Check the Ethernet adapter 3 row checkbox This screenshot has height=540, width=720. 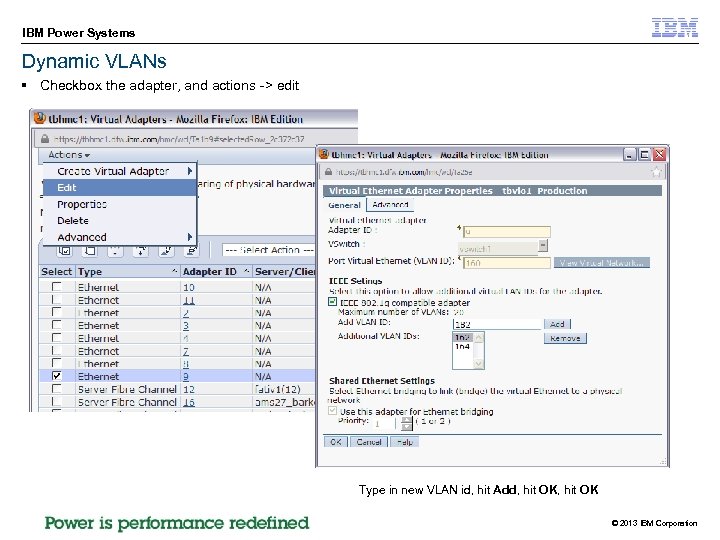(56, 325)
